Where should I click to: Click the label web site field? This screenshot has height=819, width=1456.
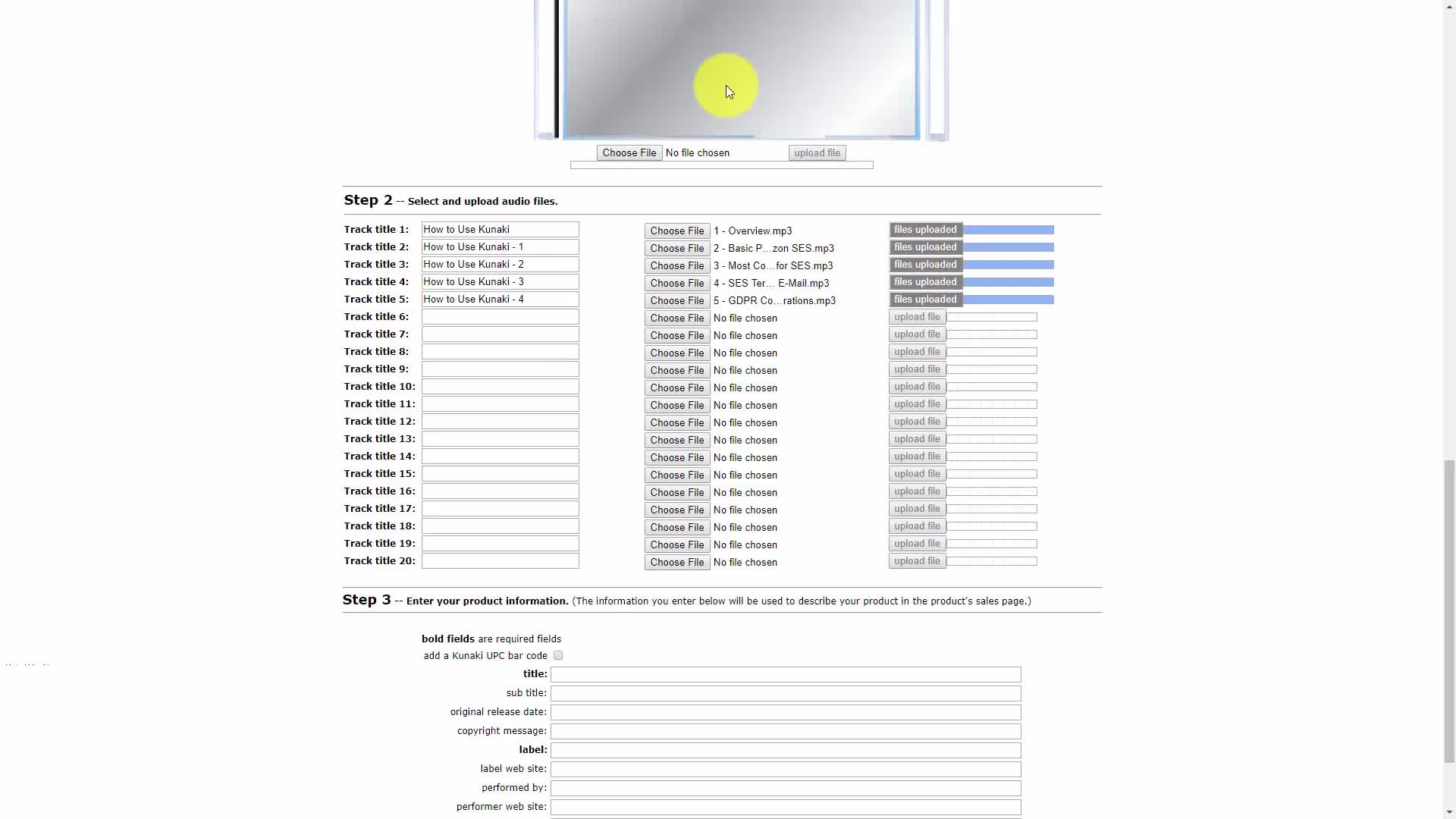pos(786,769)
